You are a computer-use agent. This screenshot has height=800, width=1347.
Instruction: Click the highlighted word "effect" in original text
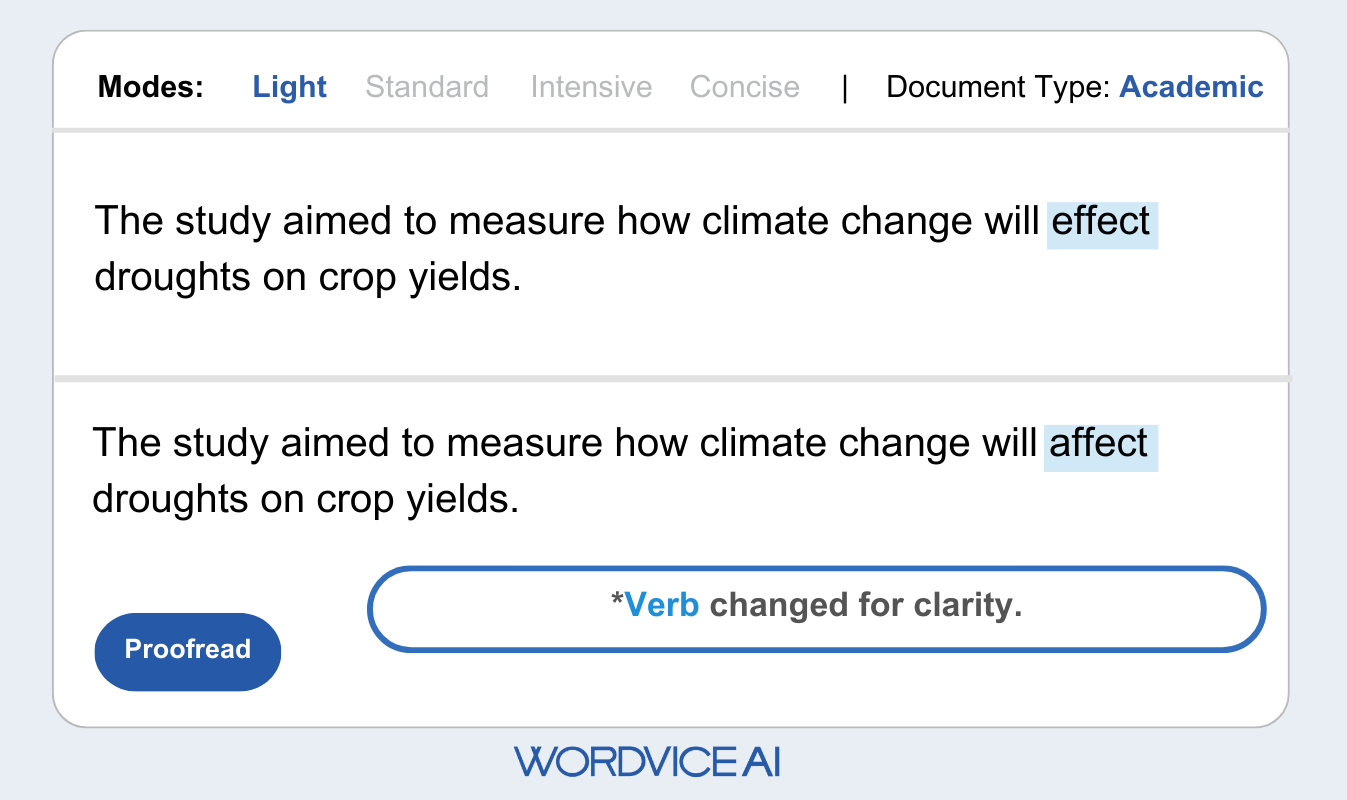1101,221
